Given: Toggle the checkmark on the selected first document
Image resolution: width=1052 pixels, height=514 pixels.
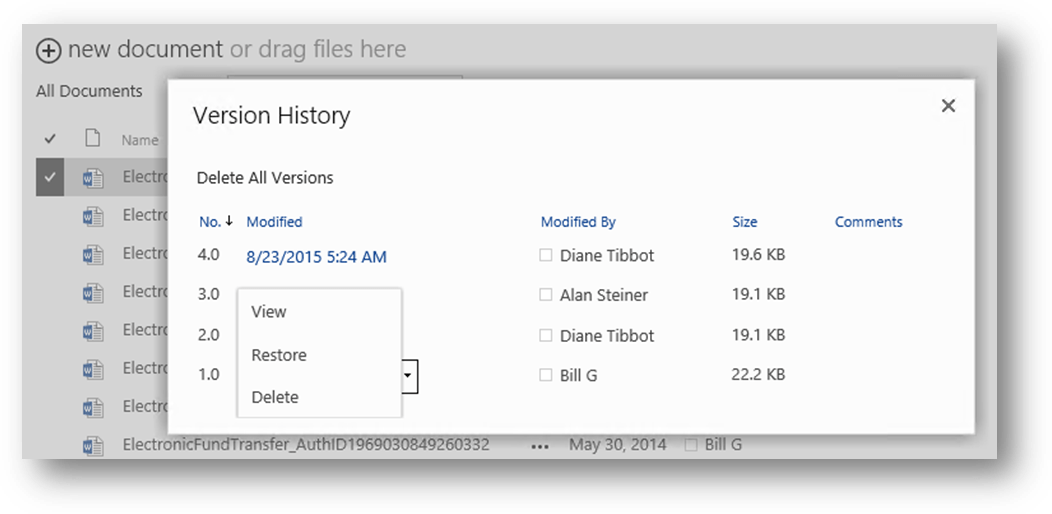Looking at the screenshot, I should [x=50, y=178].
